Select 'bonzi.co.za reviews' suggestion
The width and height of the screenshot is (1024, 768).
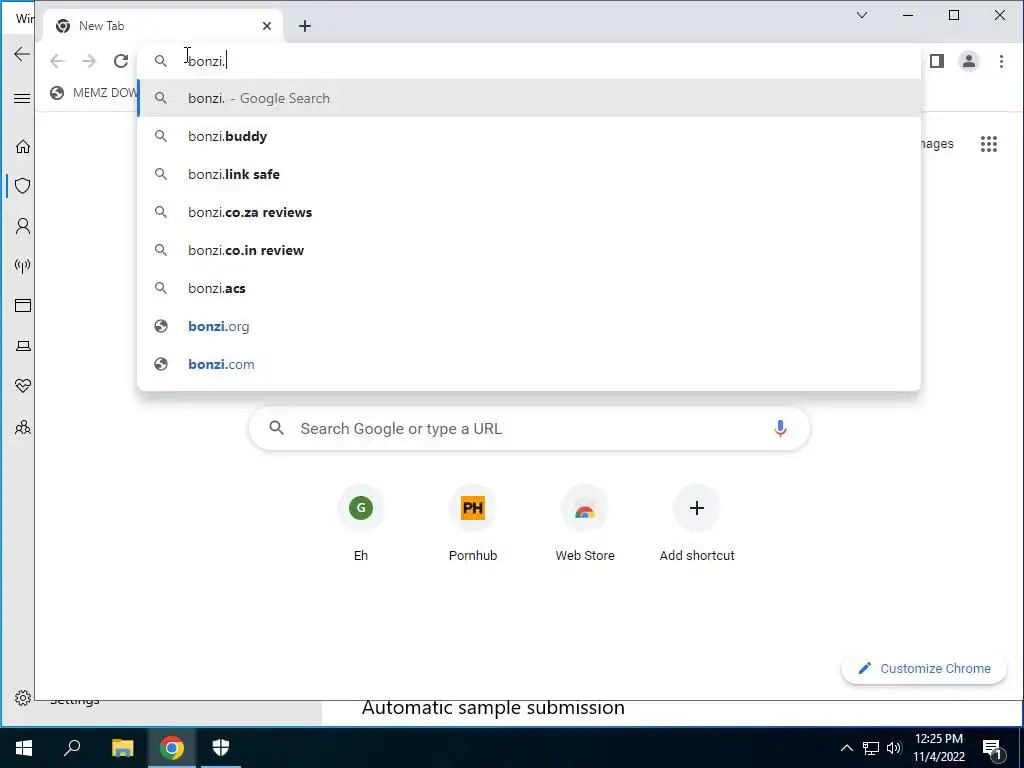529,212
